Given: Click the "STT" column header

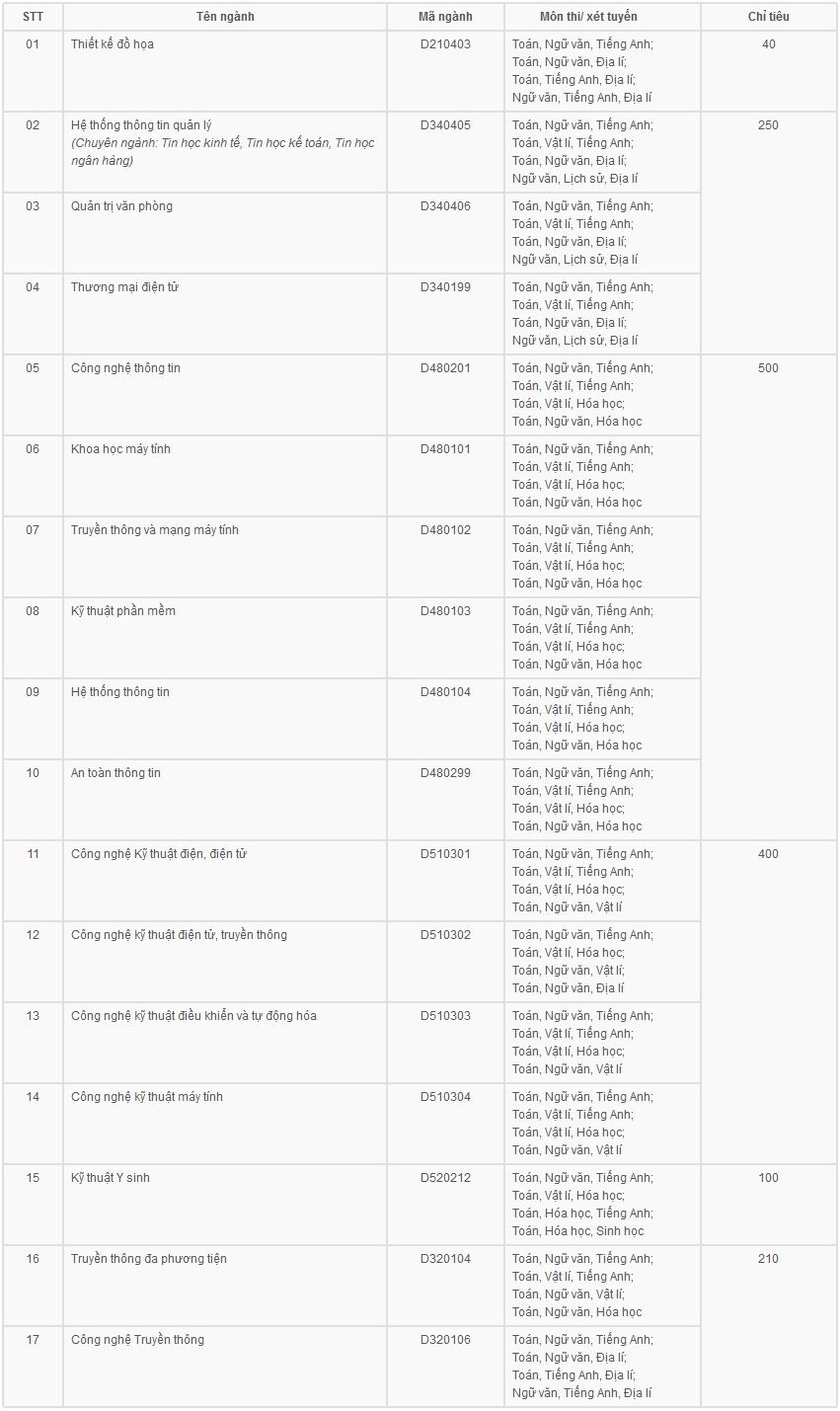Looking at the screenshot, I should pyautogui.click(x=33, y=17).
